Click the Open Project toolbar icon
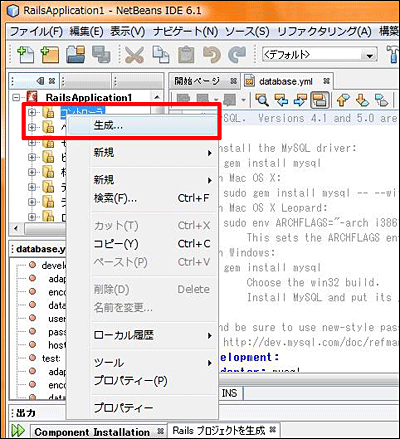This screenshot has height=439, width=400. pyautogui.click(x=75, y=54)
